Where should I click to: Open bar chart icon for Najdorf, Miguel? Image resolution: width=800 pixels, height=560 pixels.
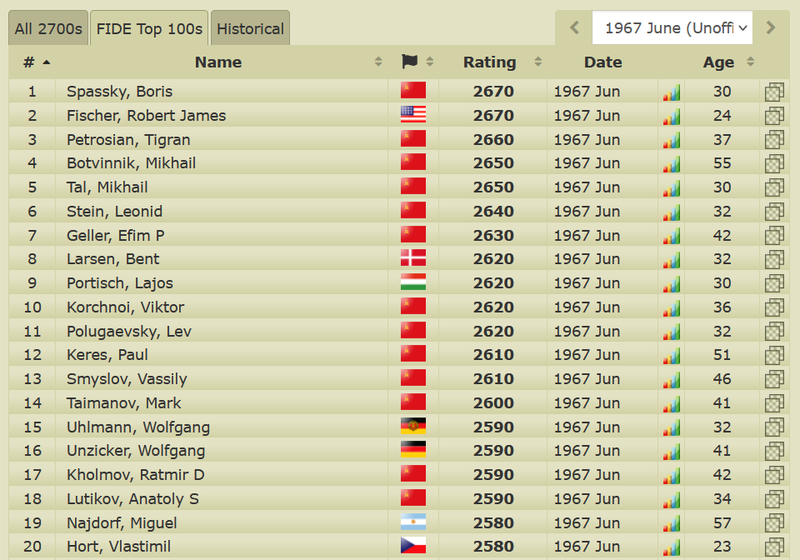(x=670, y=523)
